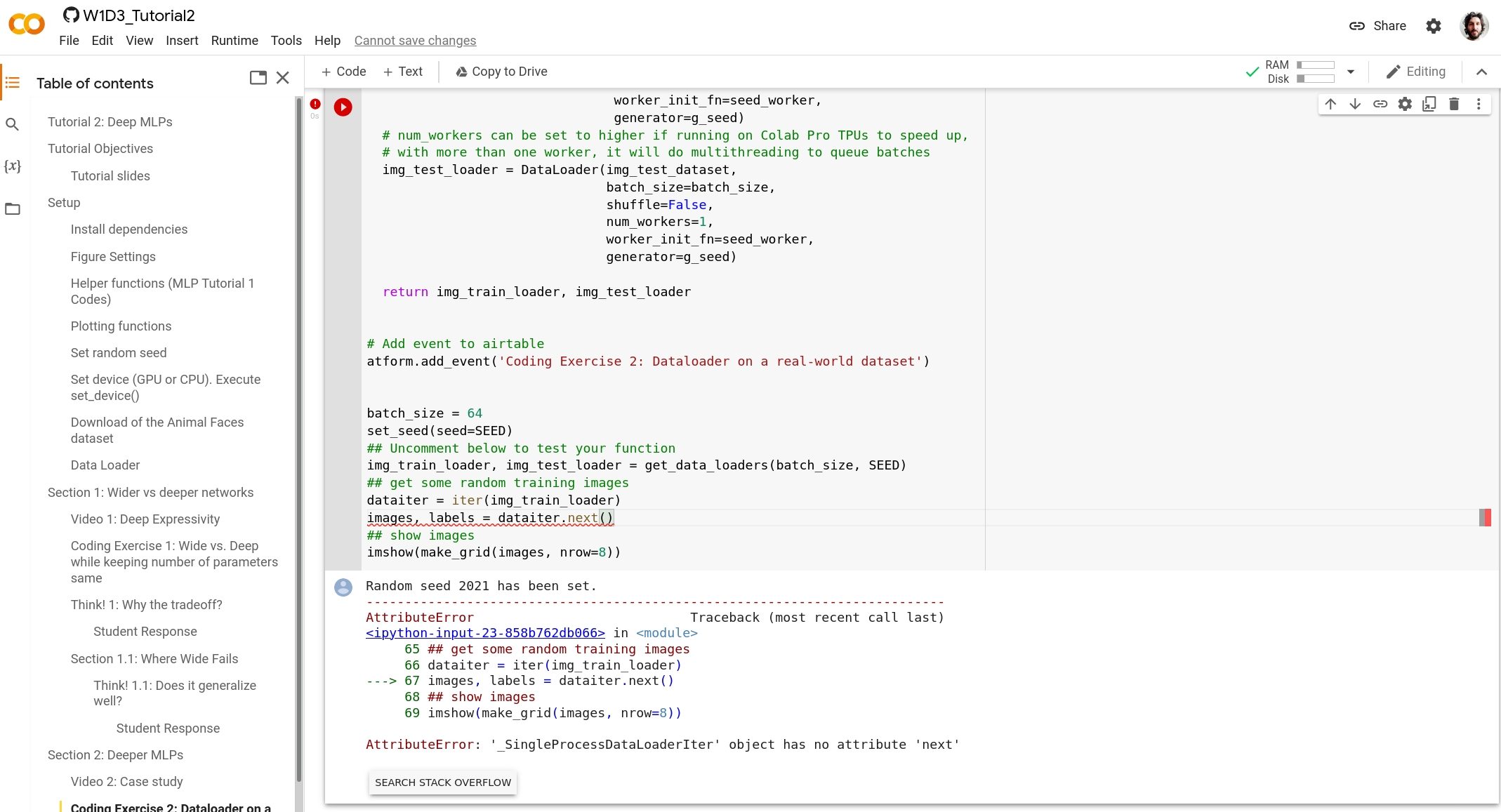Copy link to the selected cell
The height and width of the screenshot is (812, 1501).
(x=1380, y=103)
